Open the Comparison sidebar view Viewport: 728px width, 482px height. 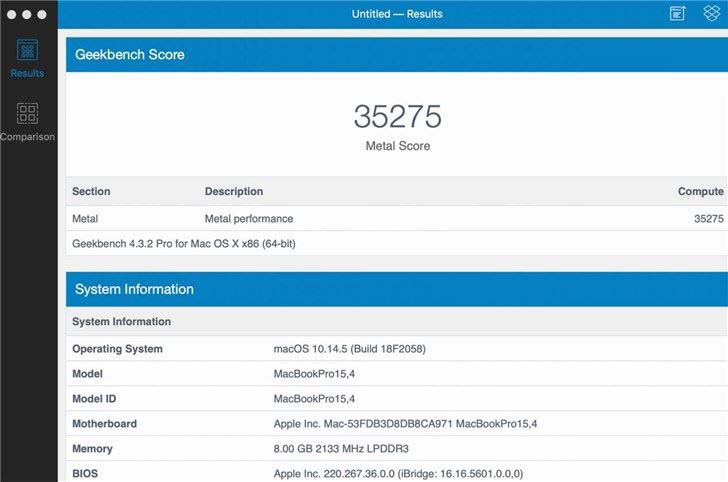pyautogui.click(x=27, y=122)
